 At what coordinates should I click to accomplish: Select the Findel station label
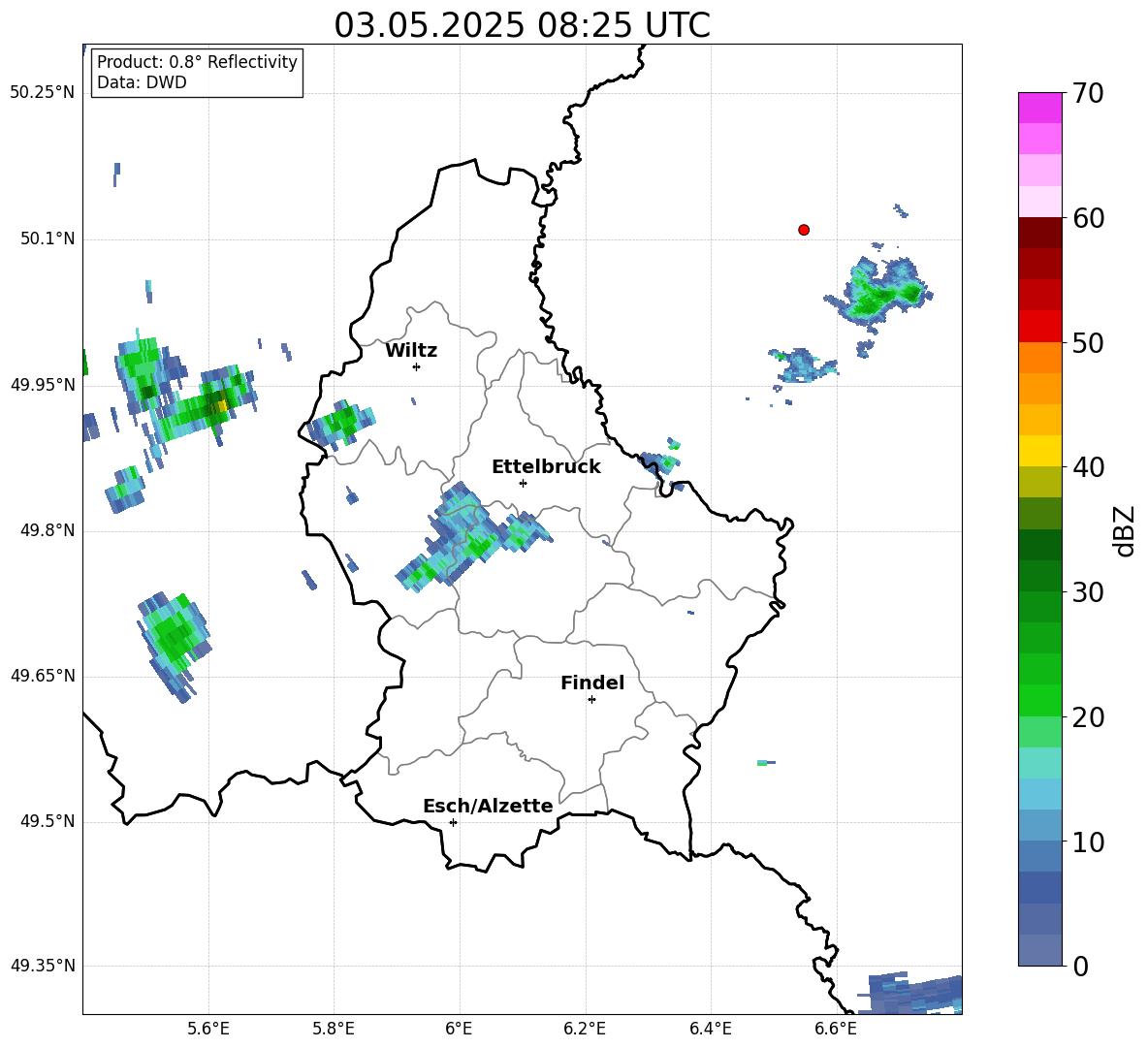(x=592, y=683)
